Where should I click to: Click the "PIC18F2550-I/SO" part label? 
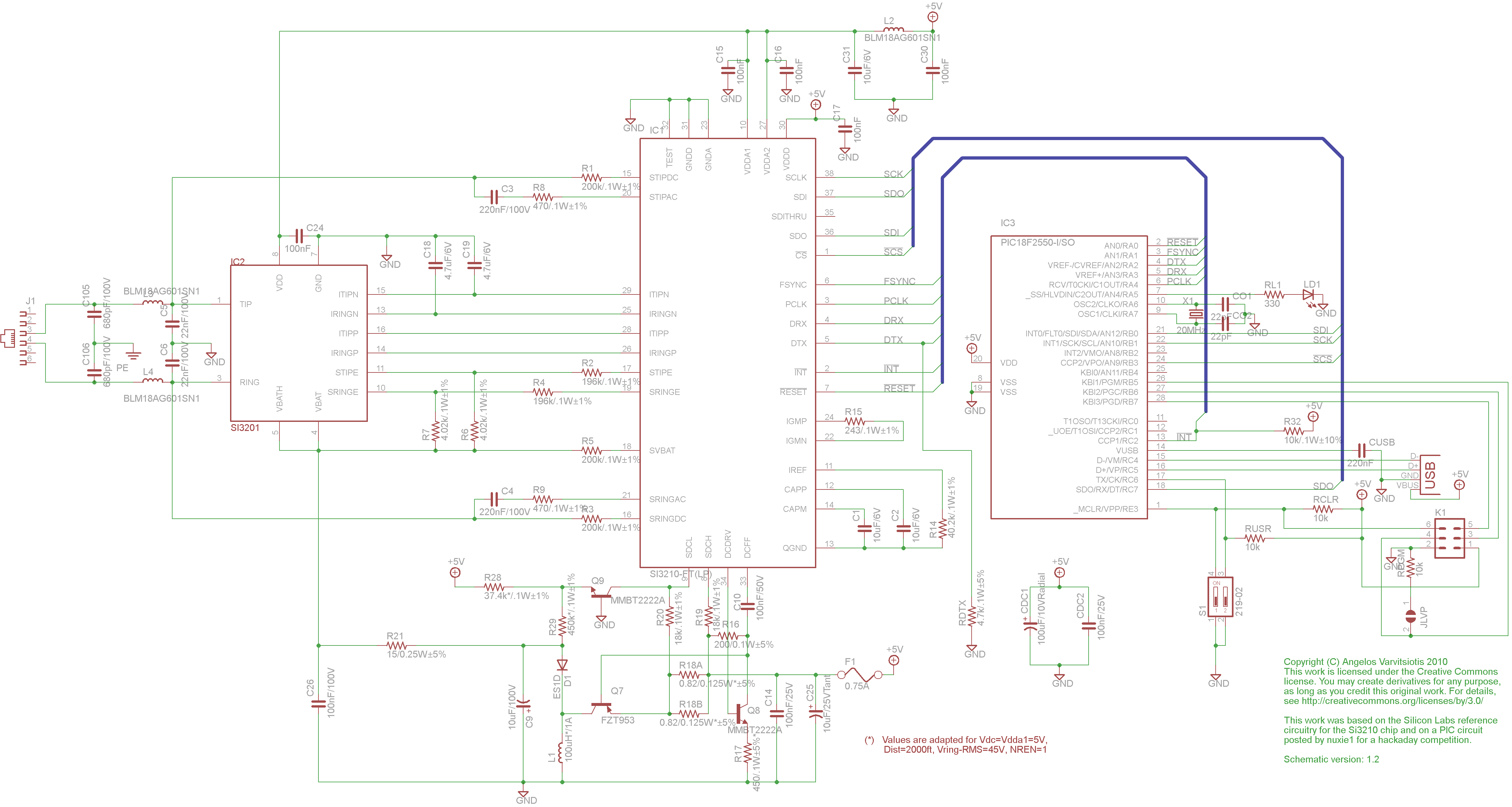pyautogui.click(x=1038, y=242)
